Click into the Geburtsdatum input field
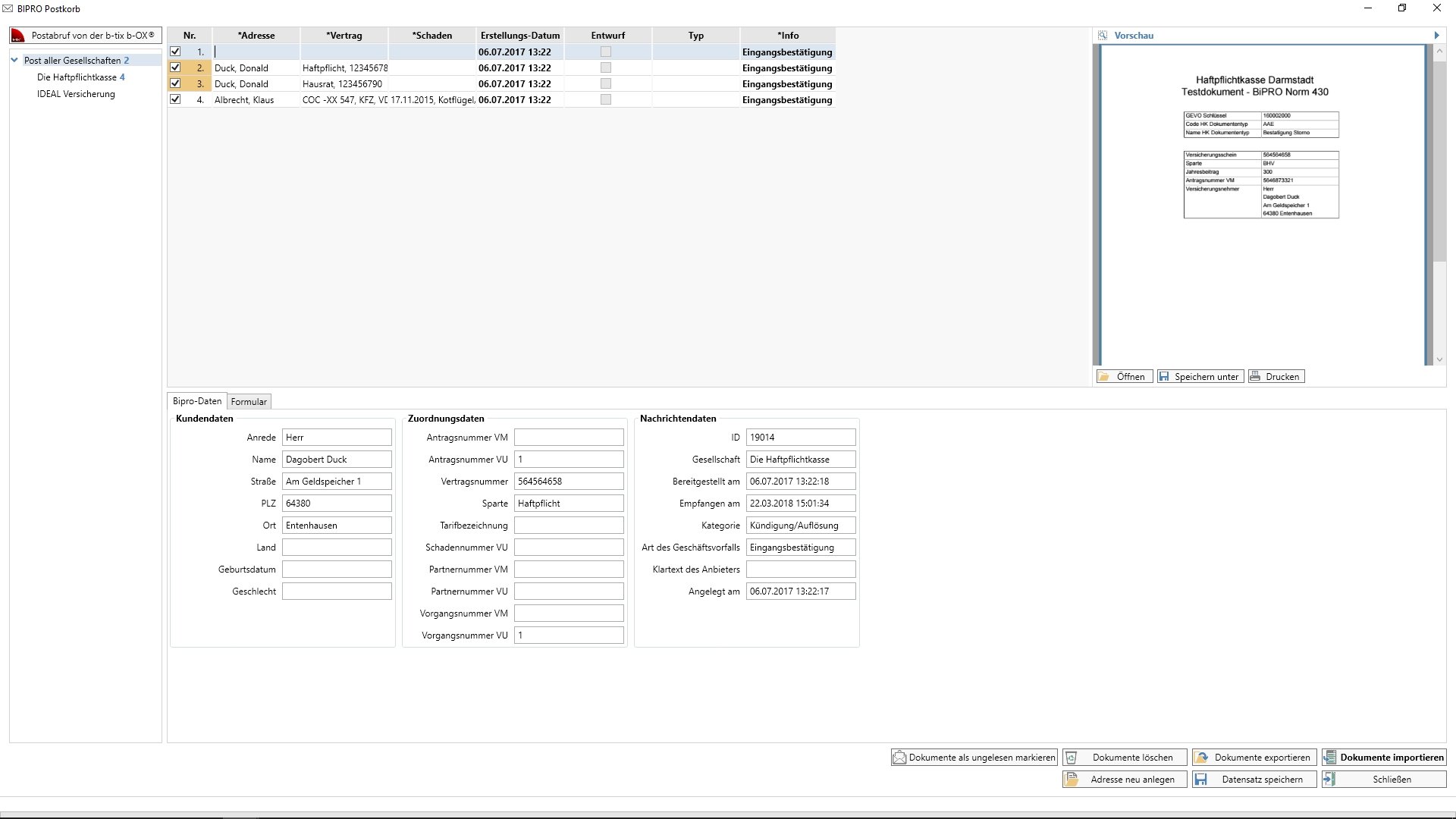Viewport: 1456px width, 819px height. click(x=337, y=569)
